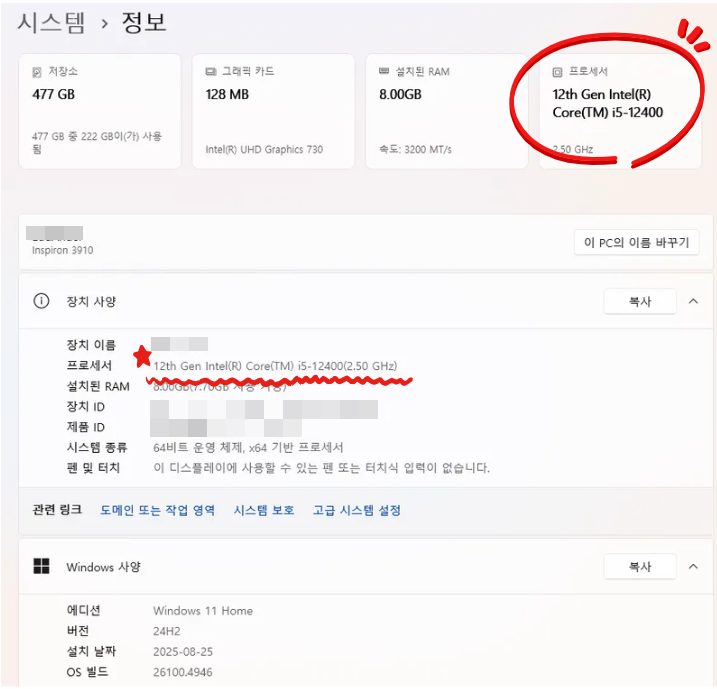Click the 장치 사양 header label
This screenshot has width=717, height=689.
pyautogui.click(x=91, y=301)
